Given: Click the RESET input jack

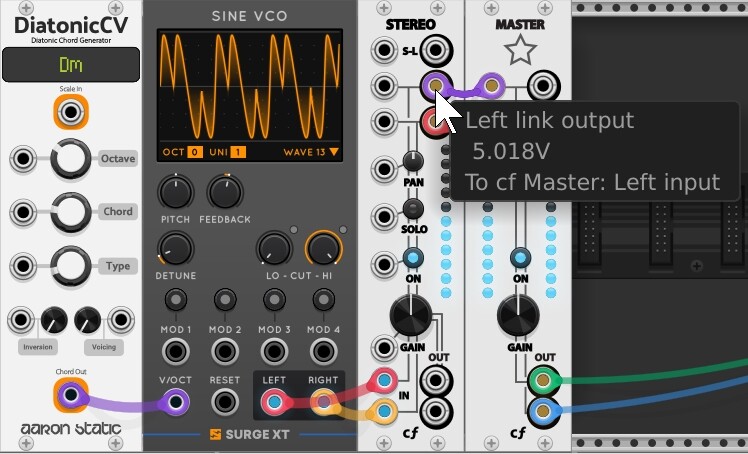Looking at the screenshot, I should pyautogui.click(x=225, y=402).
